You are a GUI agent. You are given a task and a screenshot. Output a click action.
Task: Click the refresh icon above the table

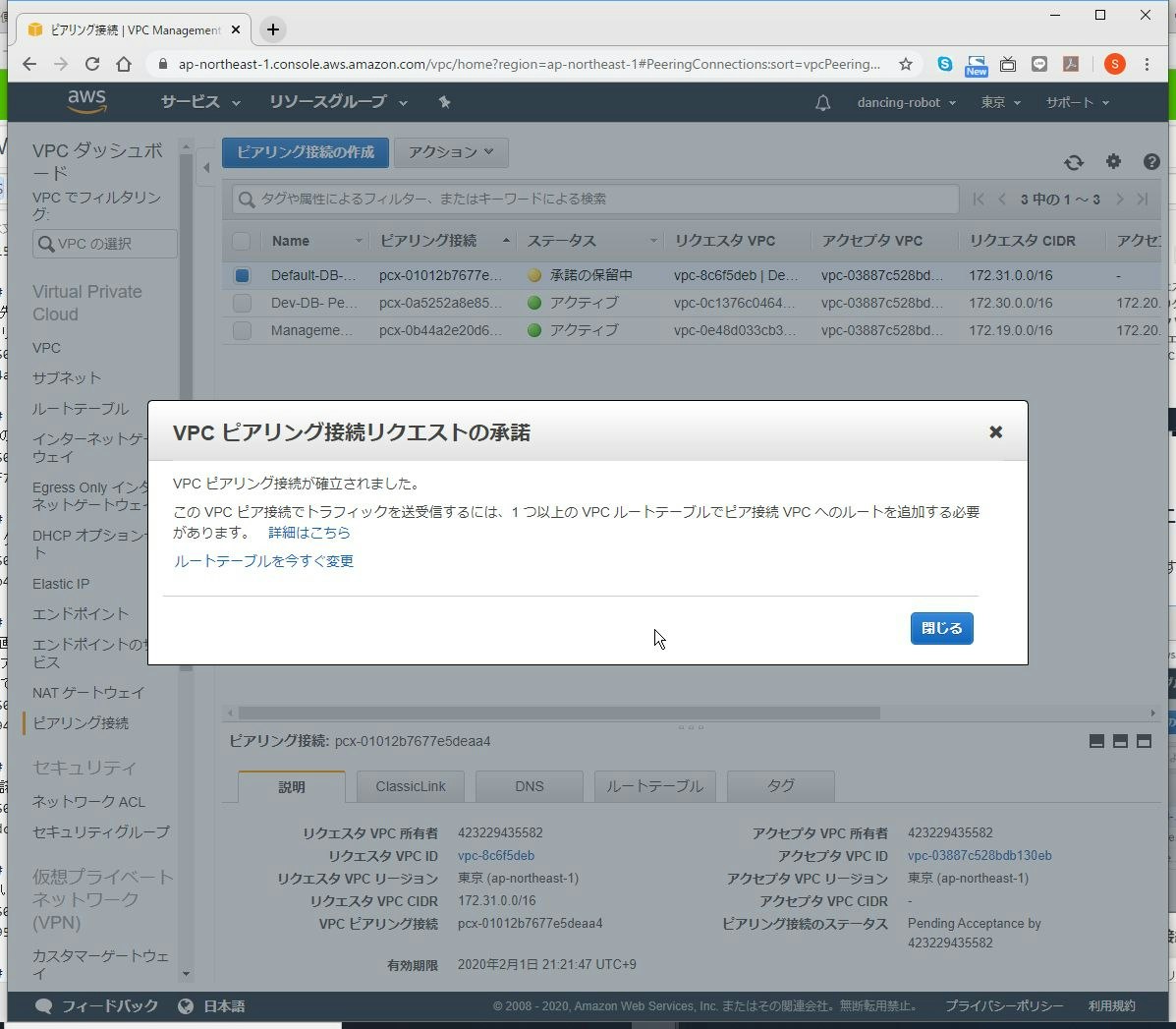tap(1073, 162)
